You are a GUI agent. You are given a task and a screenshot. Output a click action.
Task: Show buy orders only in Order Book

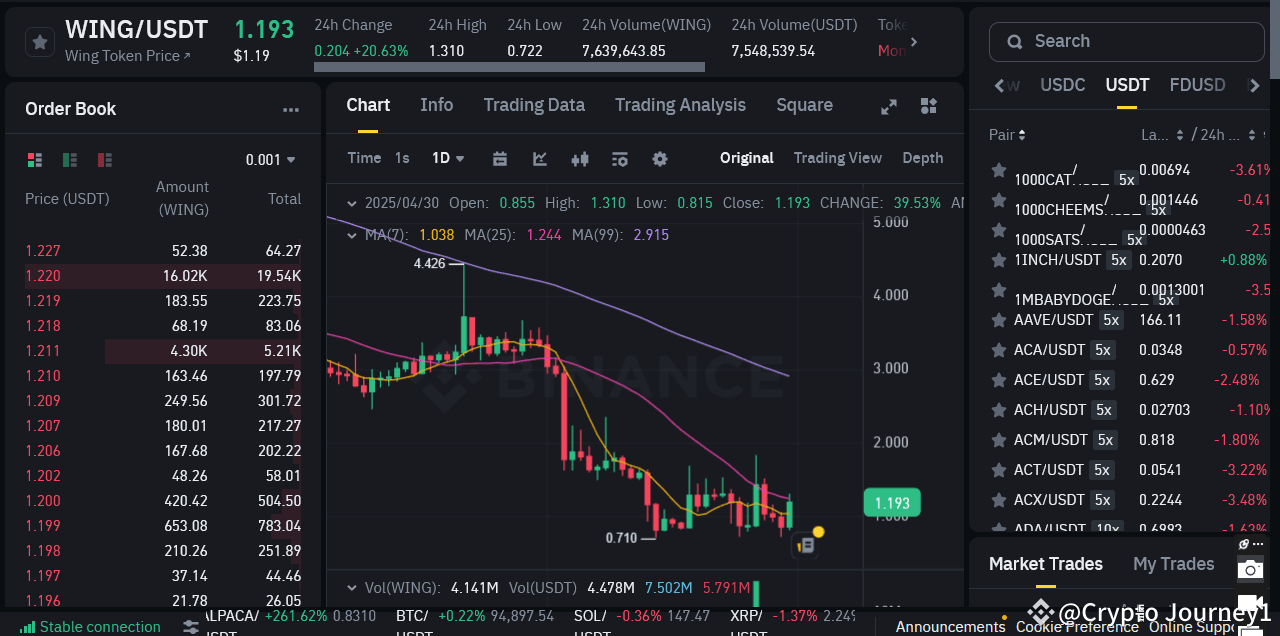coord(68,159)
